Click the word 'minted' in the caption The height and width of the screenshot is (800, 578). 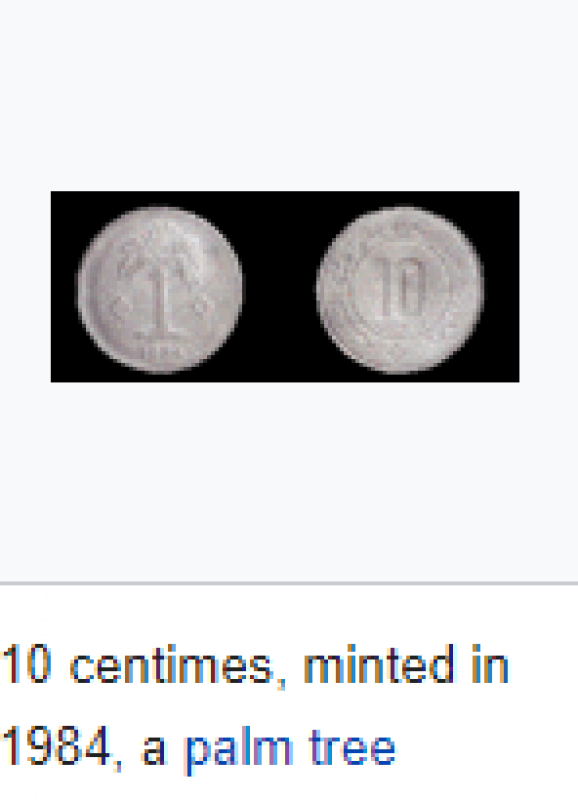379,664
